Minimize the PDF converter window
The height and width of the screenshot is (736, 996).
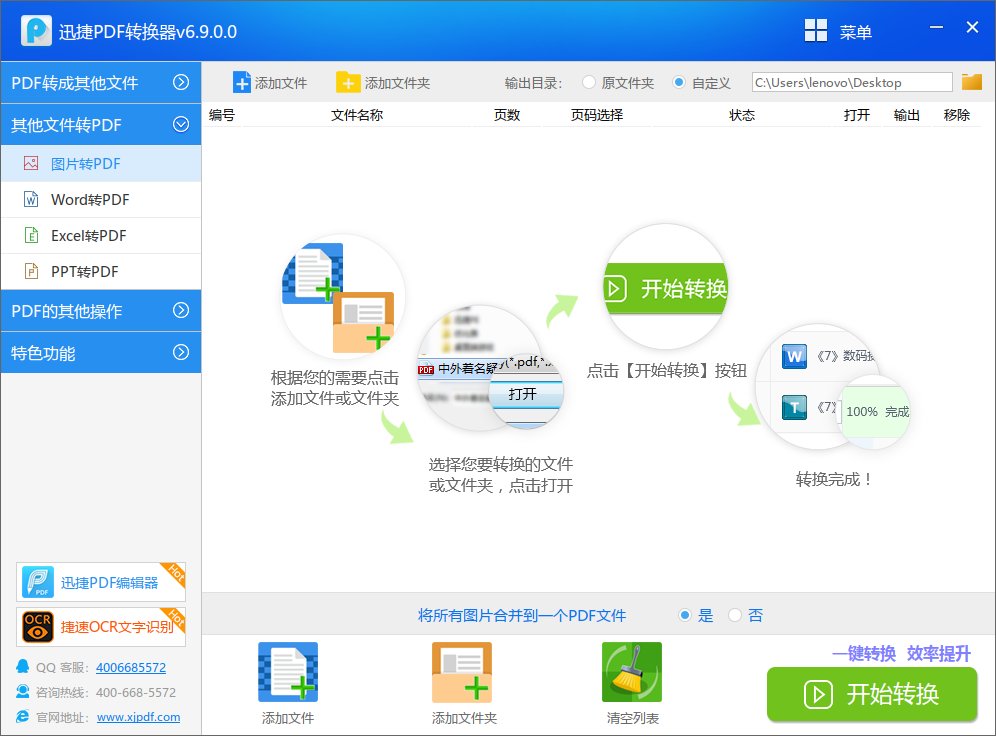936,27
